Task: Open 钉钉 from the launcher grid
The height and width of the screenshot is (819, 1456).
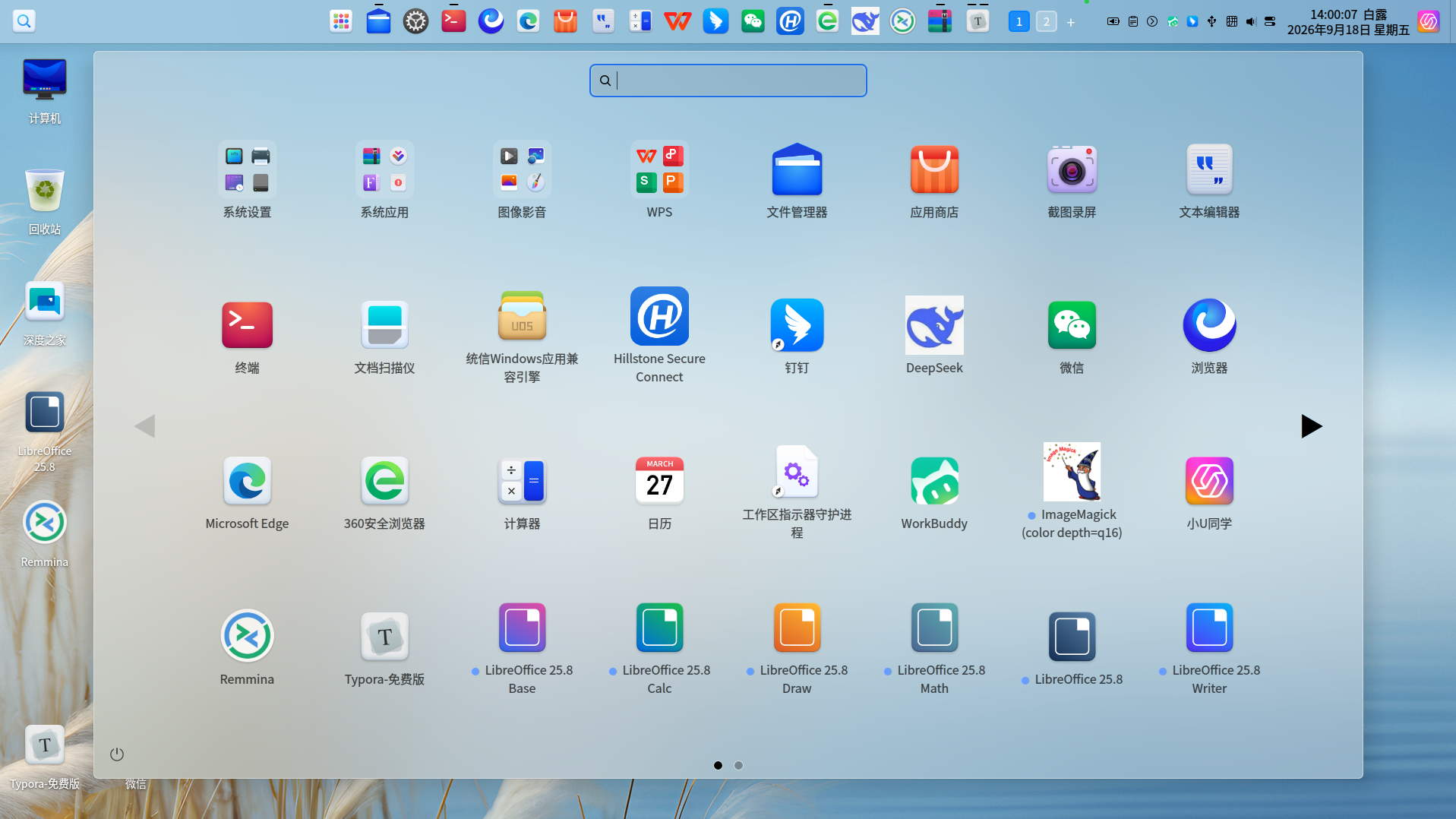Action: (797, 325)
